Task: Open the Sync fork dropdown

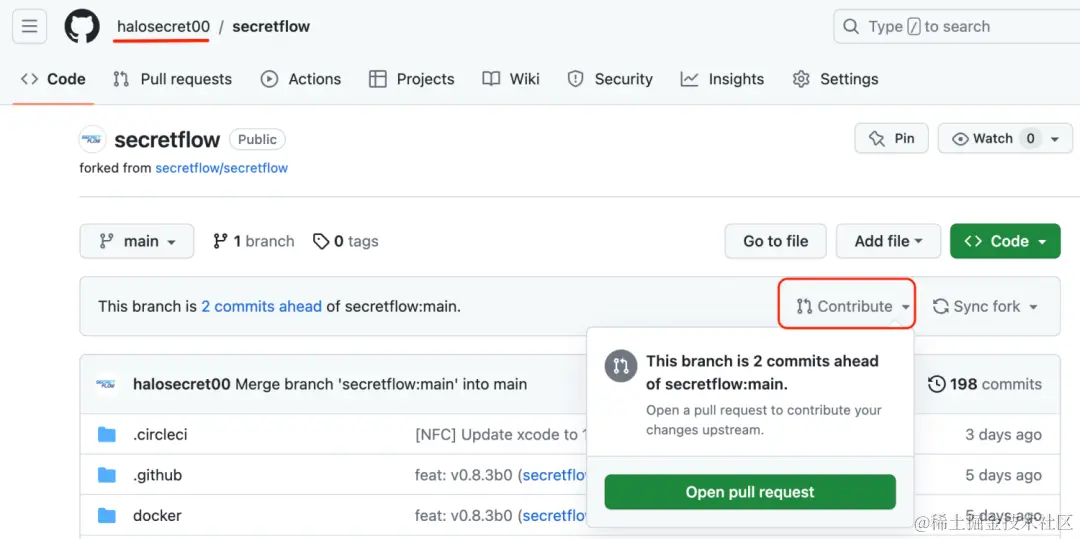Action: [x=984, y=306]
